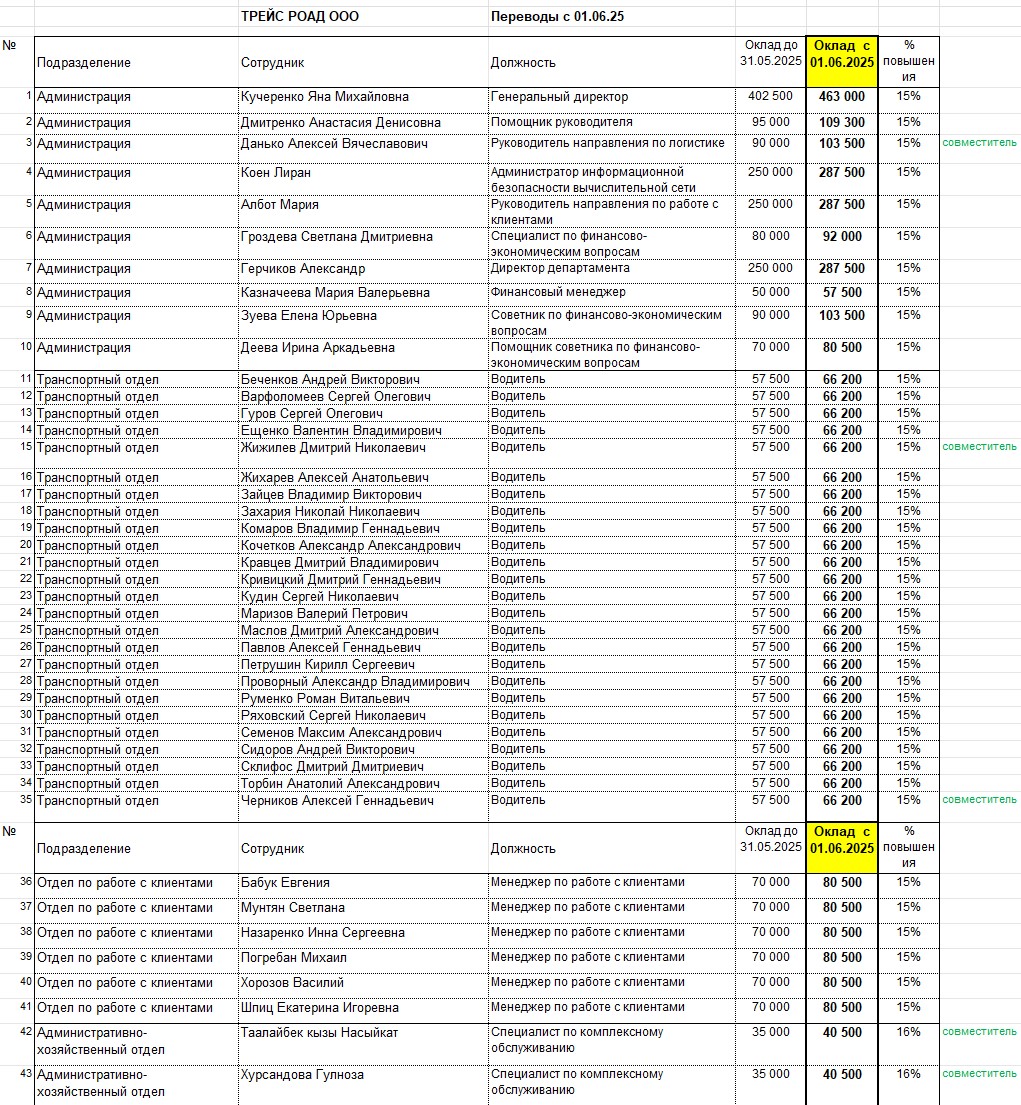Click the Директор департамента position cell
The height and width of the screenshot is (1105, 1021).
(x=560, y=268)
